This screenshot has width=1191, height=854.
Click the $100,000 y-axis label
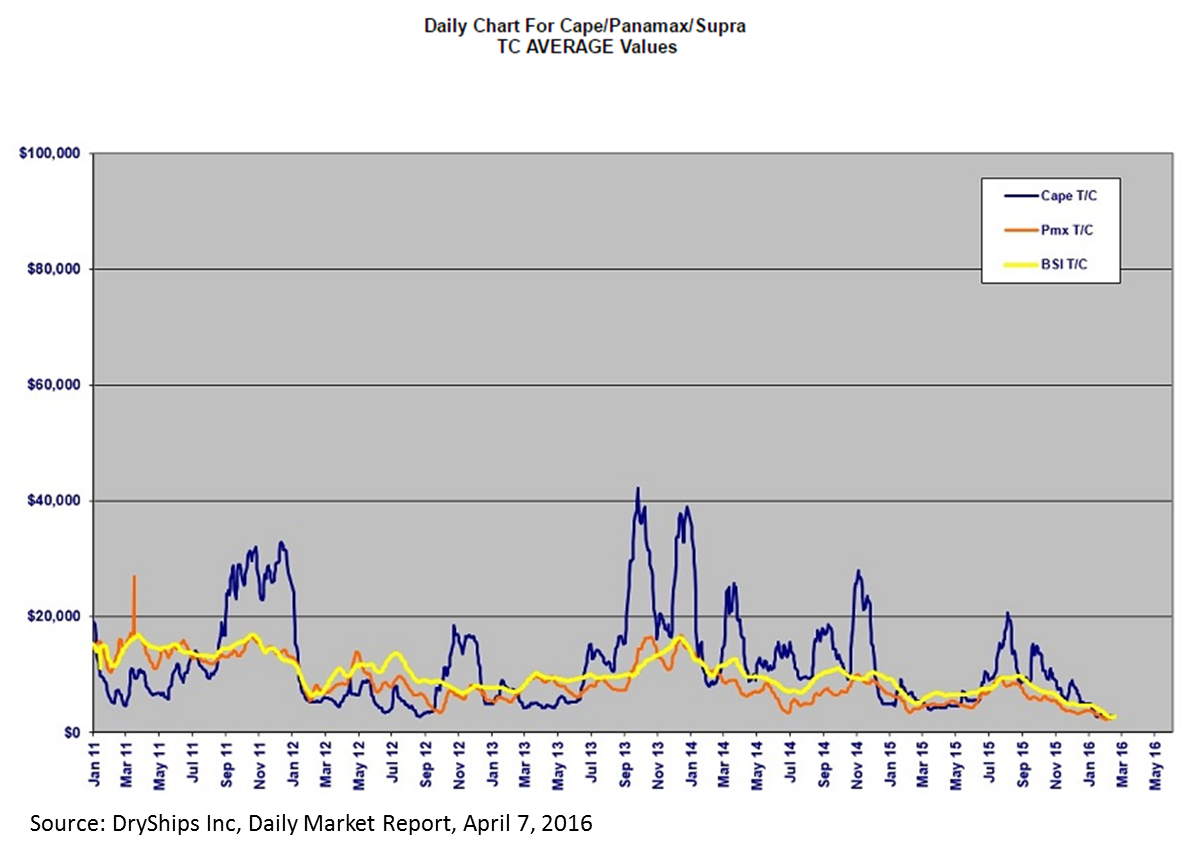pos(50,153)
